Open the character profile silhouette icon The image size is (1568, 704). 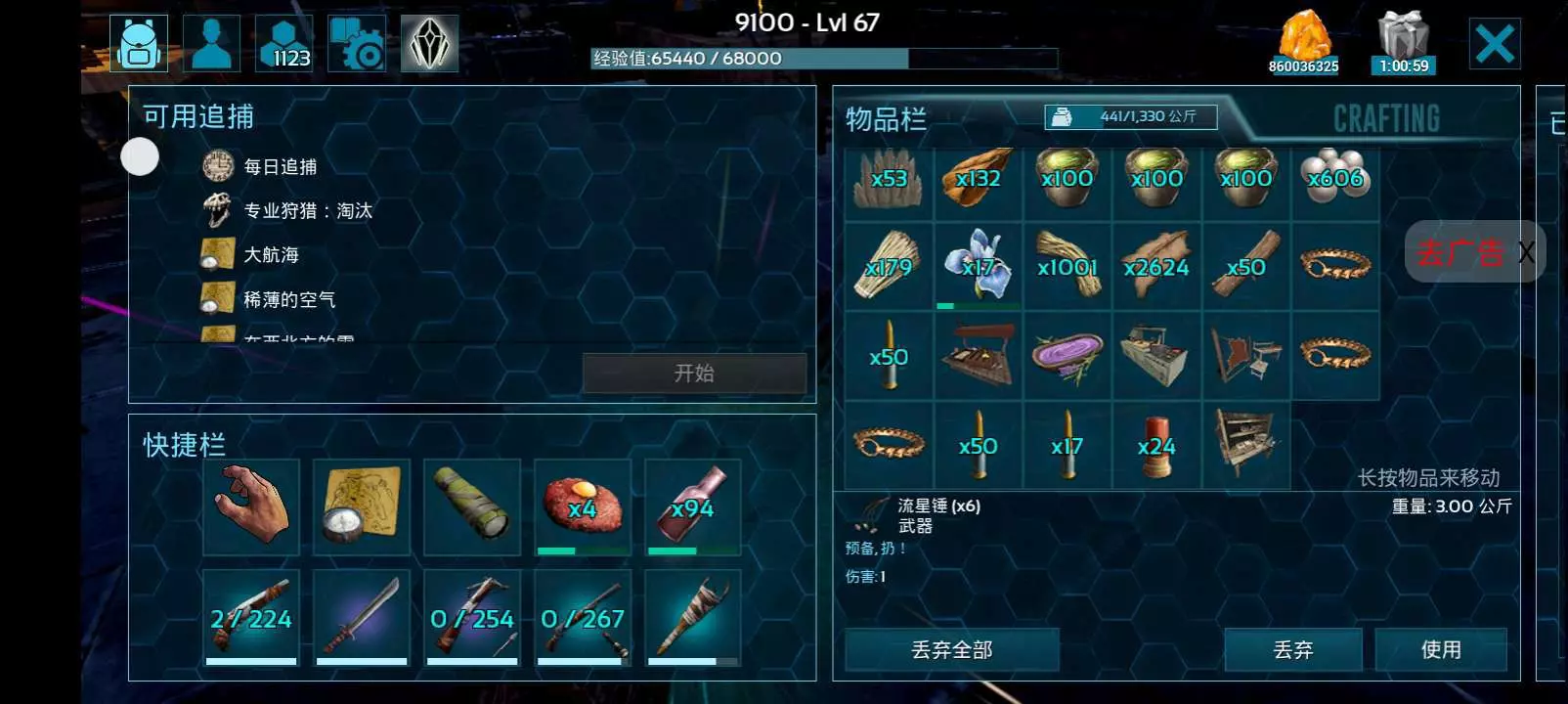pyautogui.click(x=211, y=44)
